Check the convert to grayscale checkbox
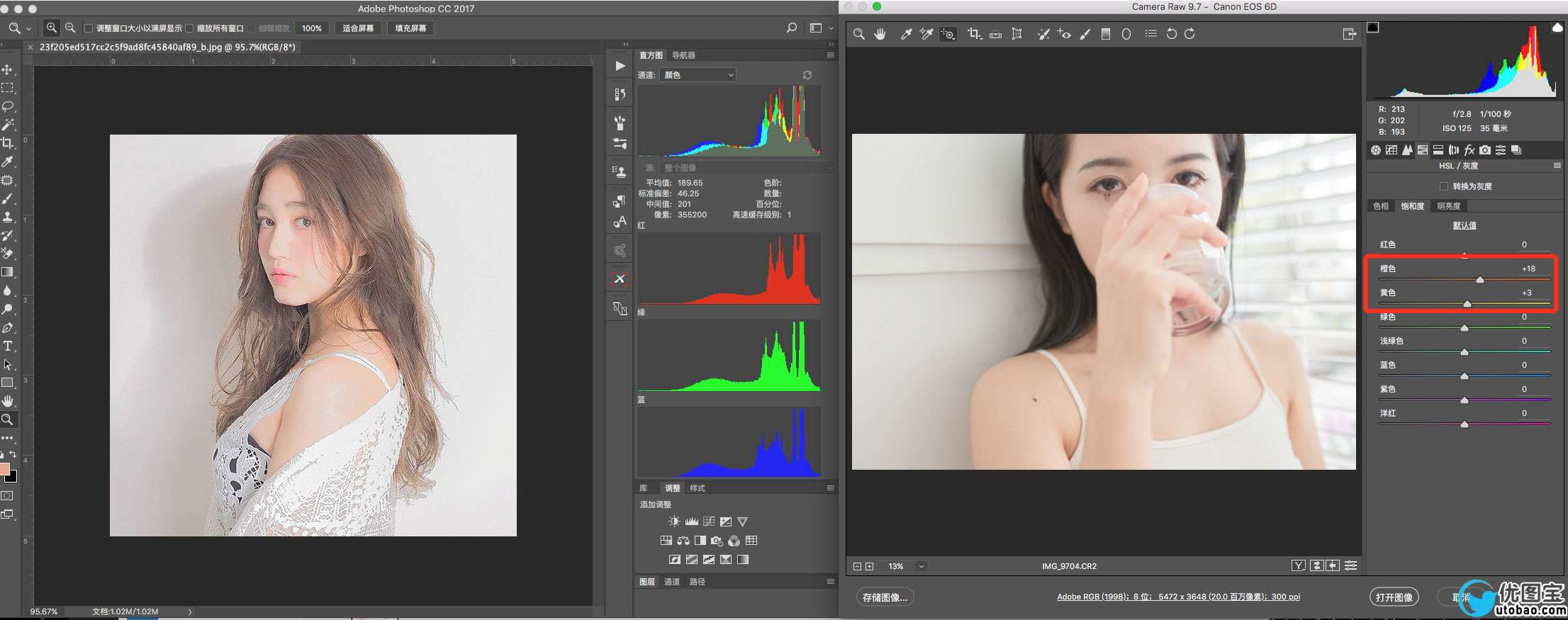Screen dimensions: 1568x620 (1443, 186)
